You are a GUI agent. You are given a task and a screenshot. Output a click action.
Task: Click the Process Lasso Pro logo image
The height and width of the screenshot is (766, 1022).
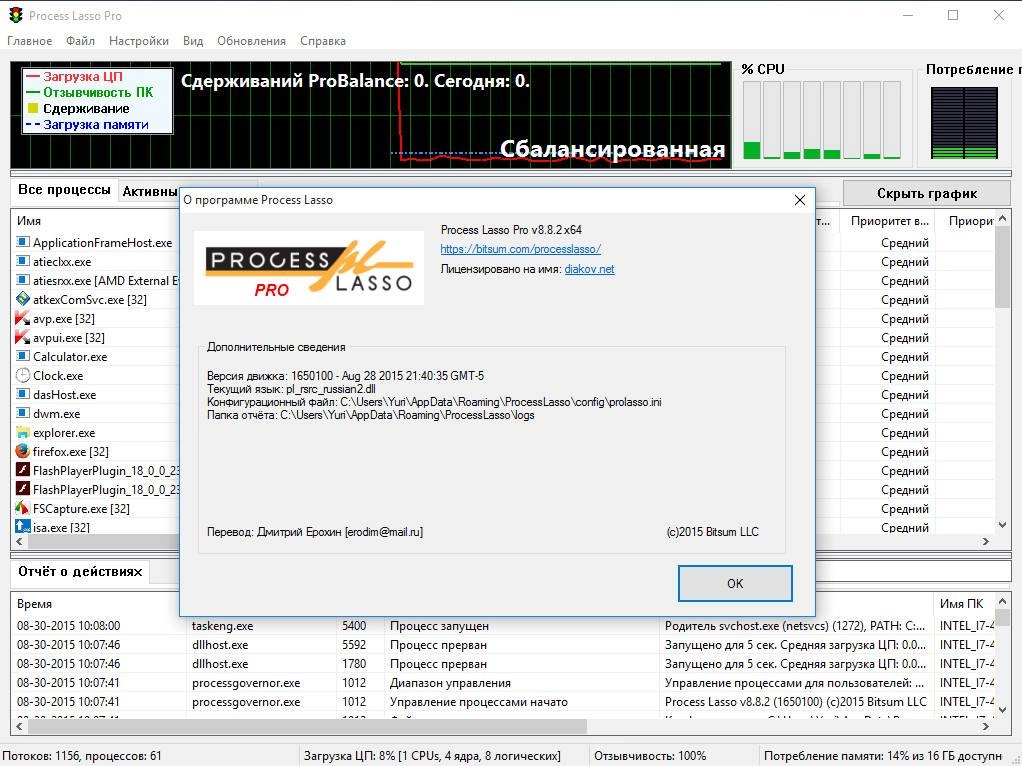point(309,268)
